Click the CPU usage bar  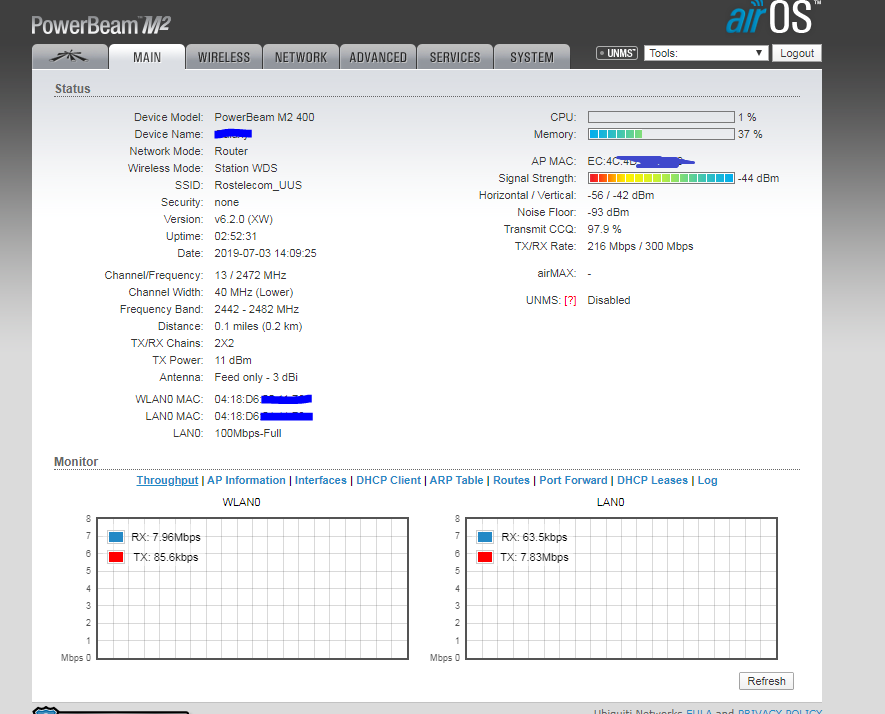point(661,117)
